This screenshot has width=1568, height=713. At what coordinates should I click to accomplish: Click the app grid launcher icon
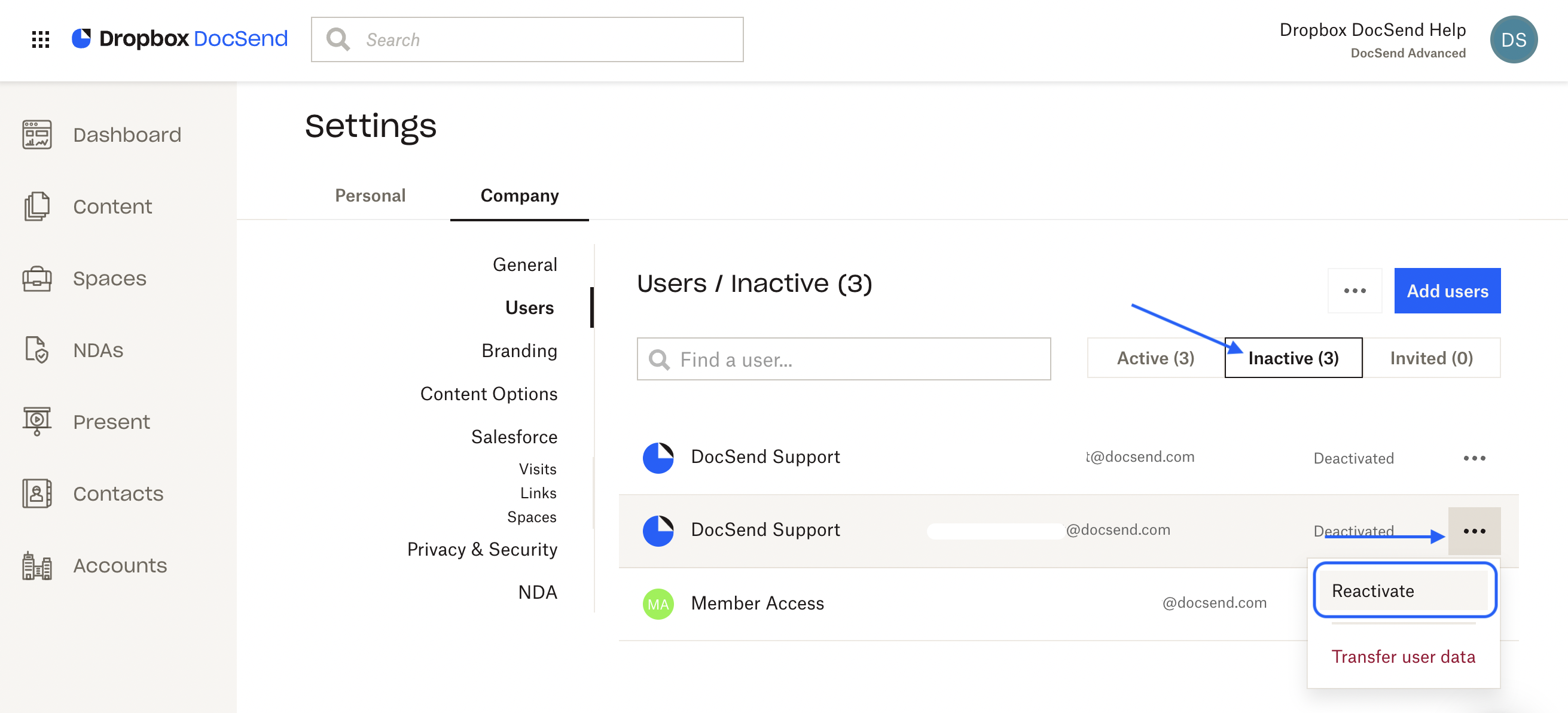point(40,39)
